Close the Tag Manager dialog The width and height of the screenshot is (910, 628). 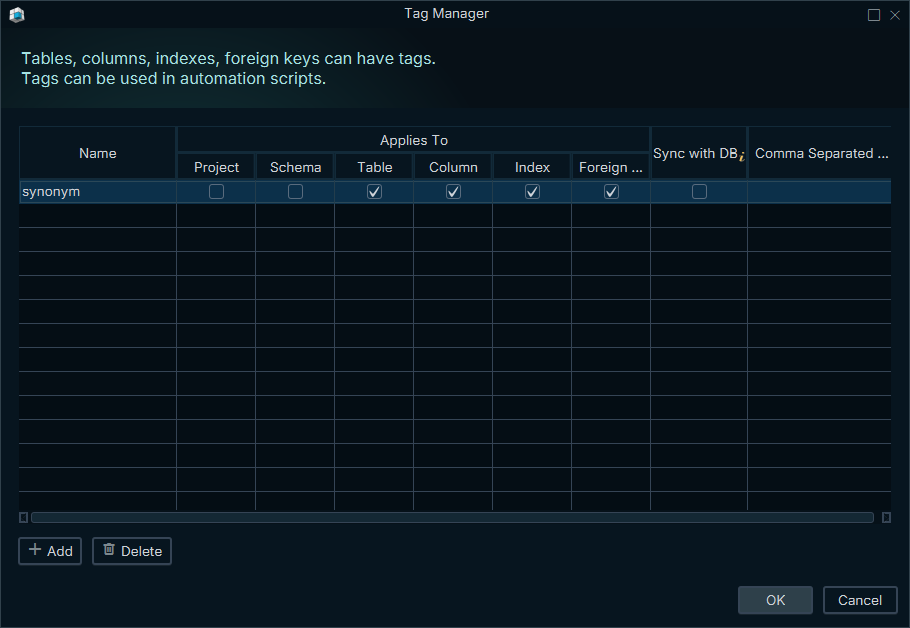895,15
